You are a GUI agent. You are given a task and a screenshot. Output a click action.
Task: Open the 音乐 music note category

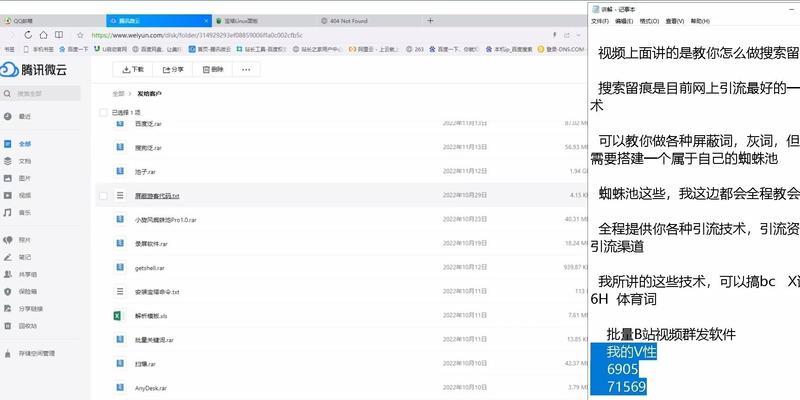8,212
